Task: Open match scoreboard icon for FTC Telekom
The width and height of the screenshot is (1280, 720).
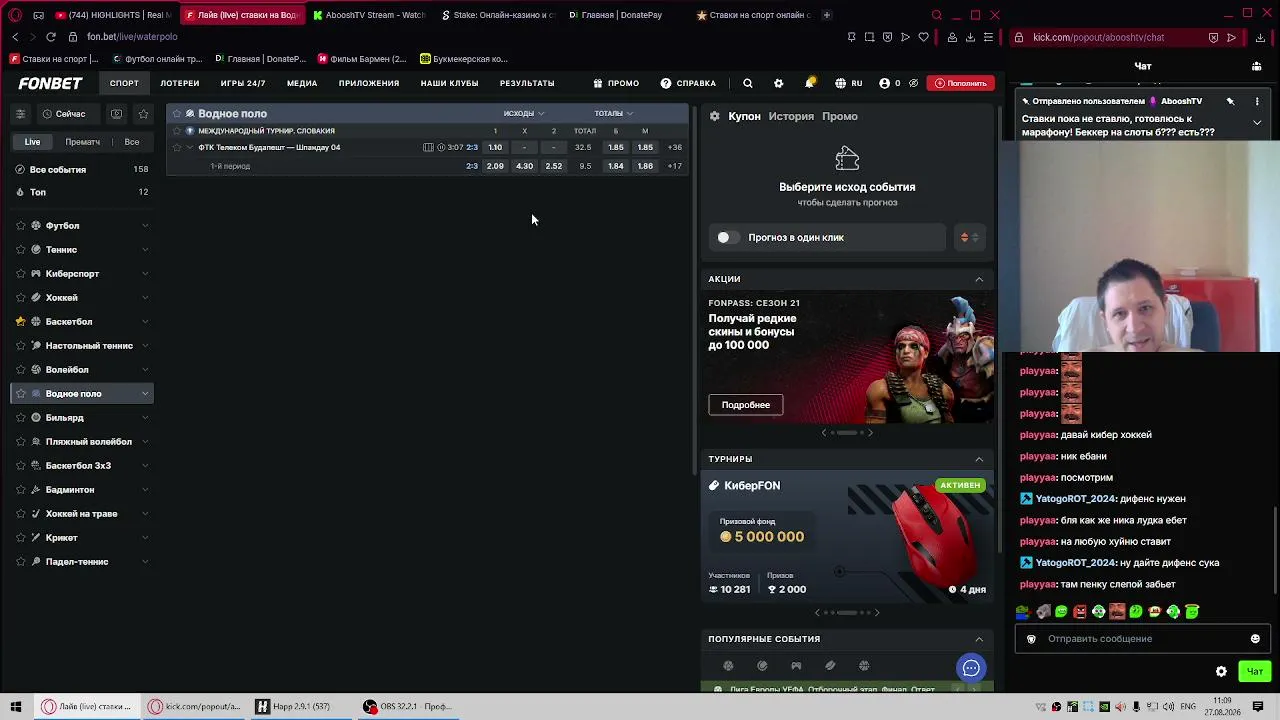Action: 428,147
